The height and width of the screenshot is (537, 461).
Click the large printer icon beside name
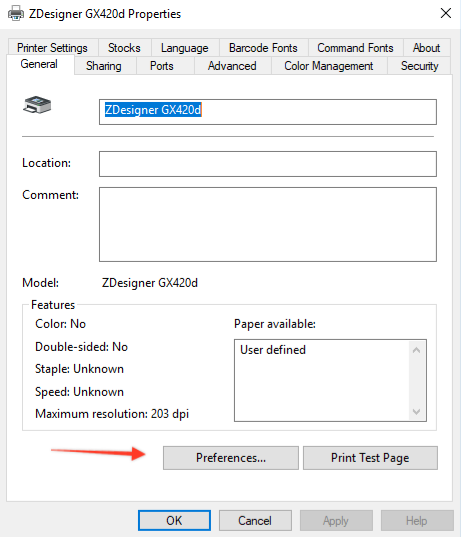(x=37, y=105)
